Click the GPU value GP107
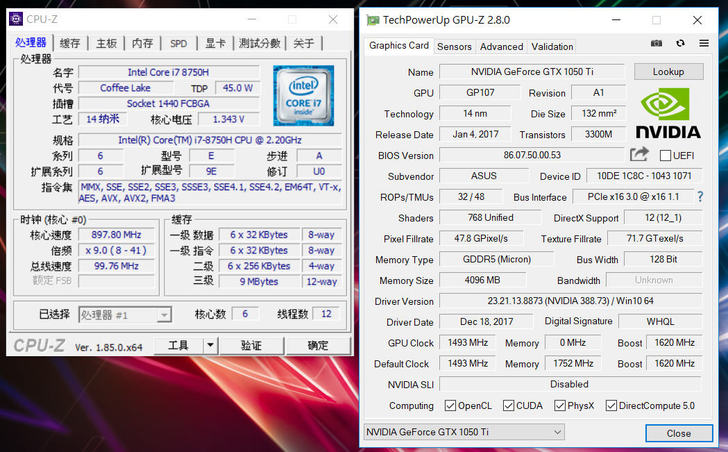This screenshot has width=728, height=452. [x=480, y=92]
